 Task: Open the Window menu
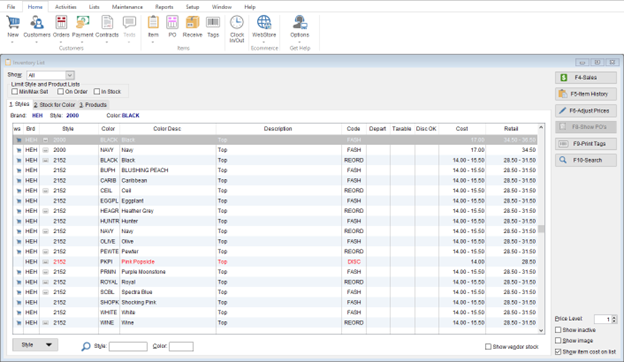[222, 7]
